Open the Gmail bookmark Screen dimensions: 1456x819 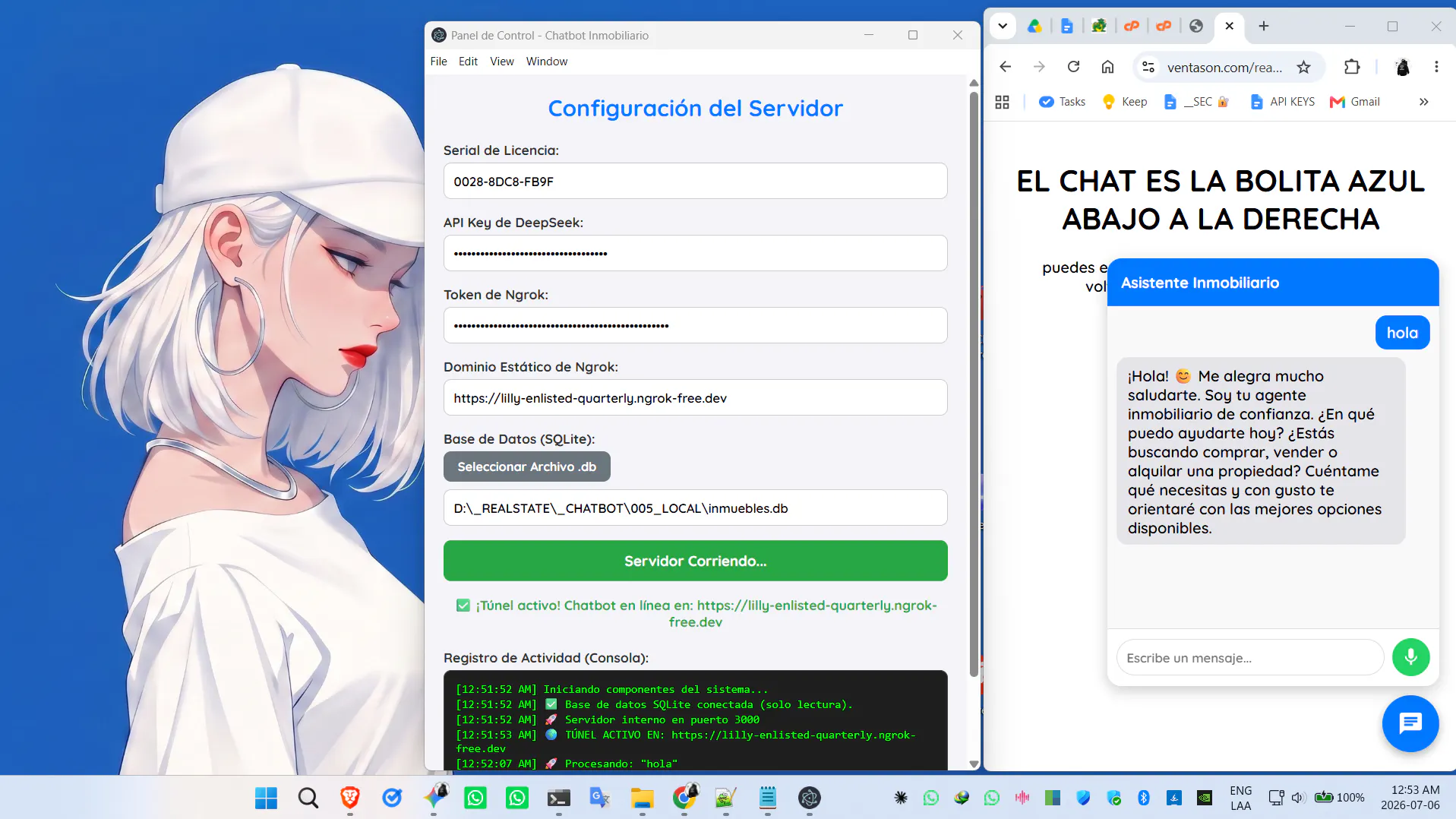click(1354, 102)
